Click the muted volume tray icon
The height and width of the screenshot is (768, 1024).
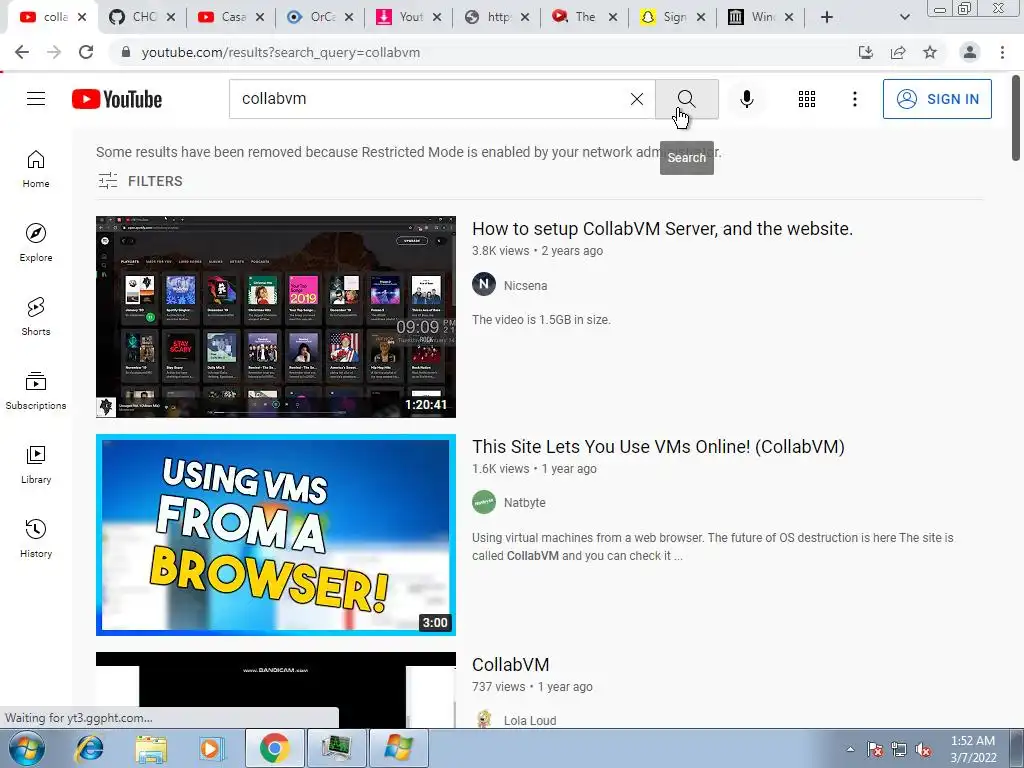[x=923, y=749]
